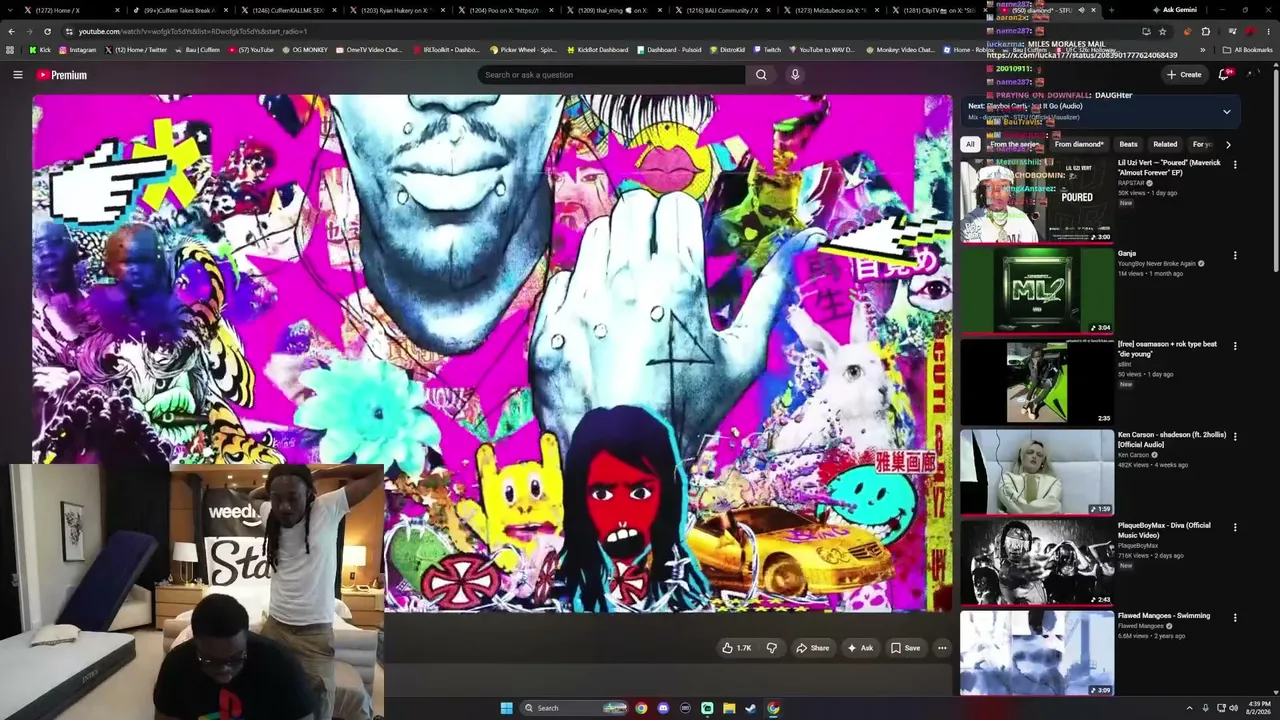Go to YouTube Premium home logo
The width and height of the screenshot is (1280, 720).
62,75
